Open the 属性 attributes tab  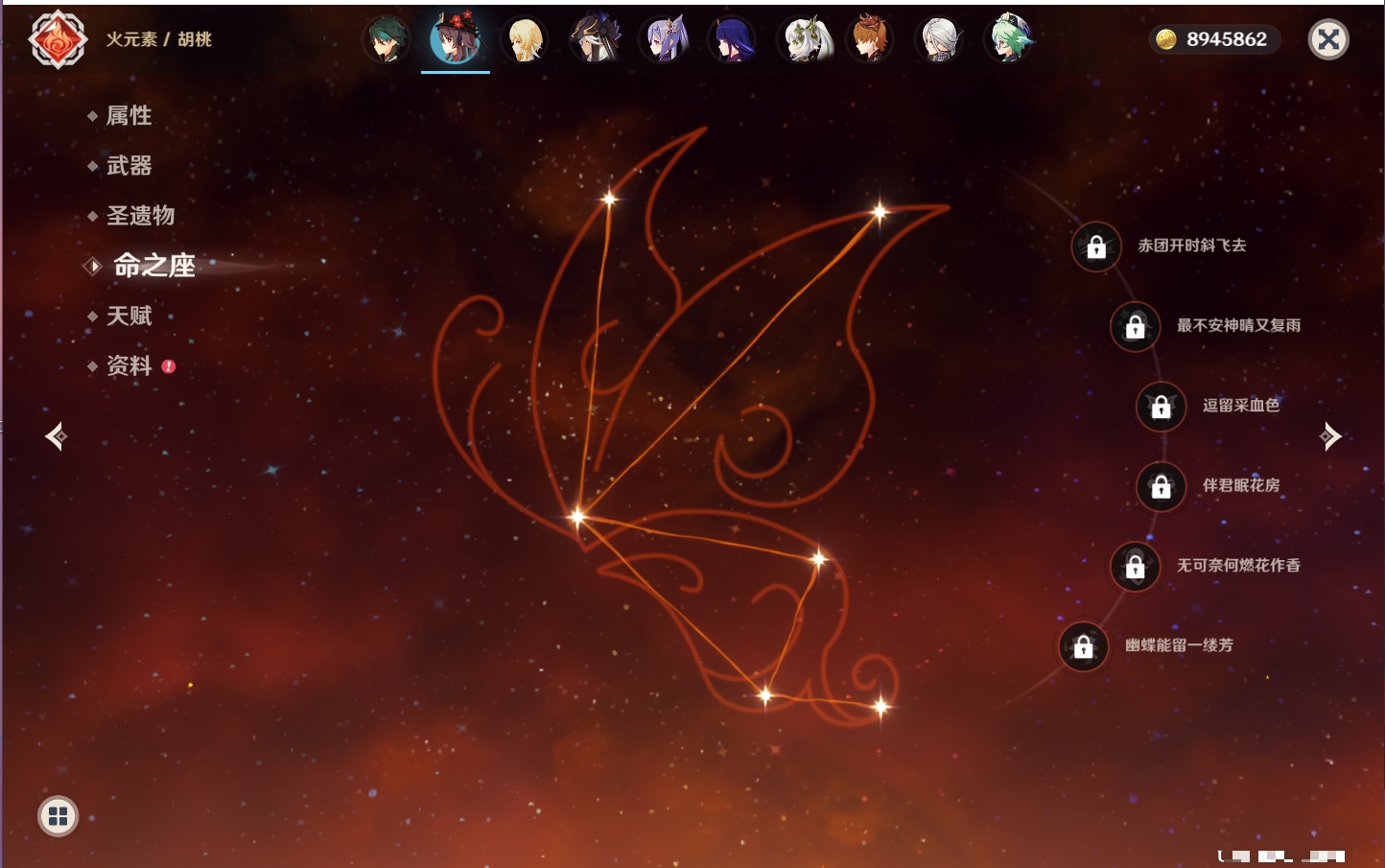pyautogui.click(x=129, y=116)
